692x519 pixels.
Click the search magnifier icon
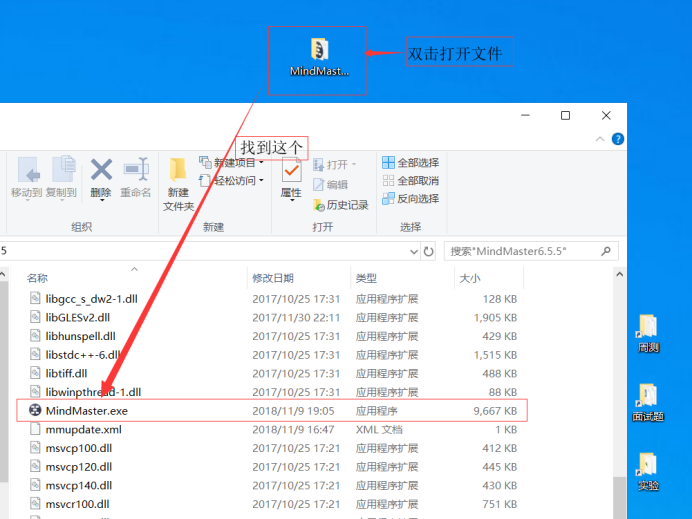(x=606, y=251)
